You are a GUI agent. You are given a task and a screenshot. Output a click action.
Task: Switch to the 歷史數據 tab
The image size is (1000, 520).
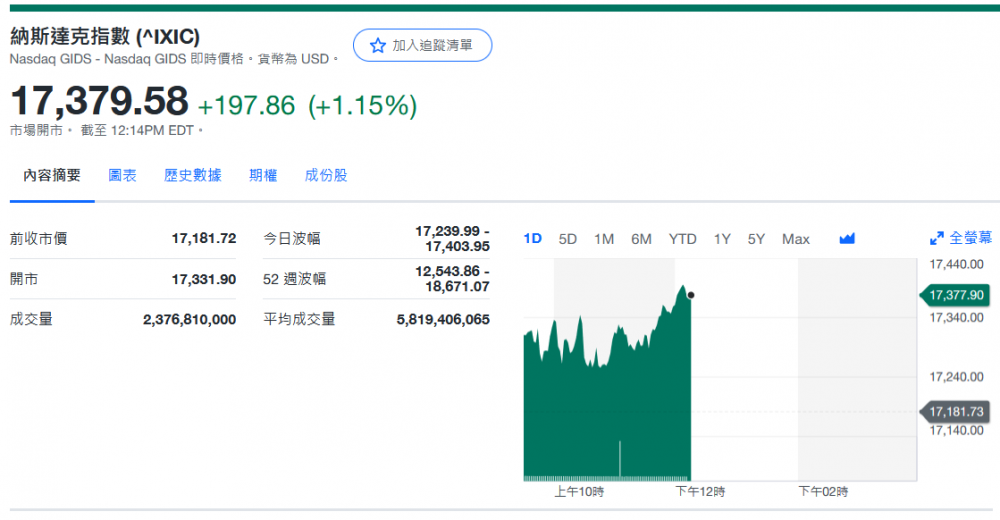click(x=193, y=176)
